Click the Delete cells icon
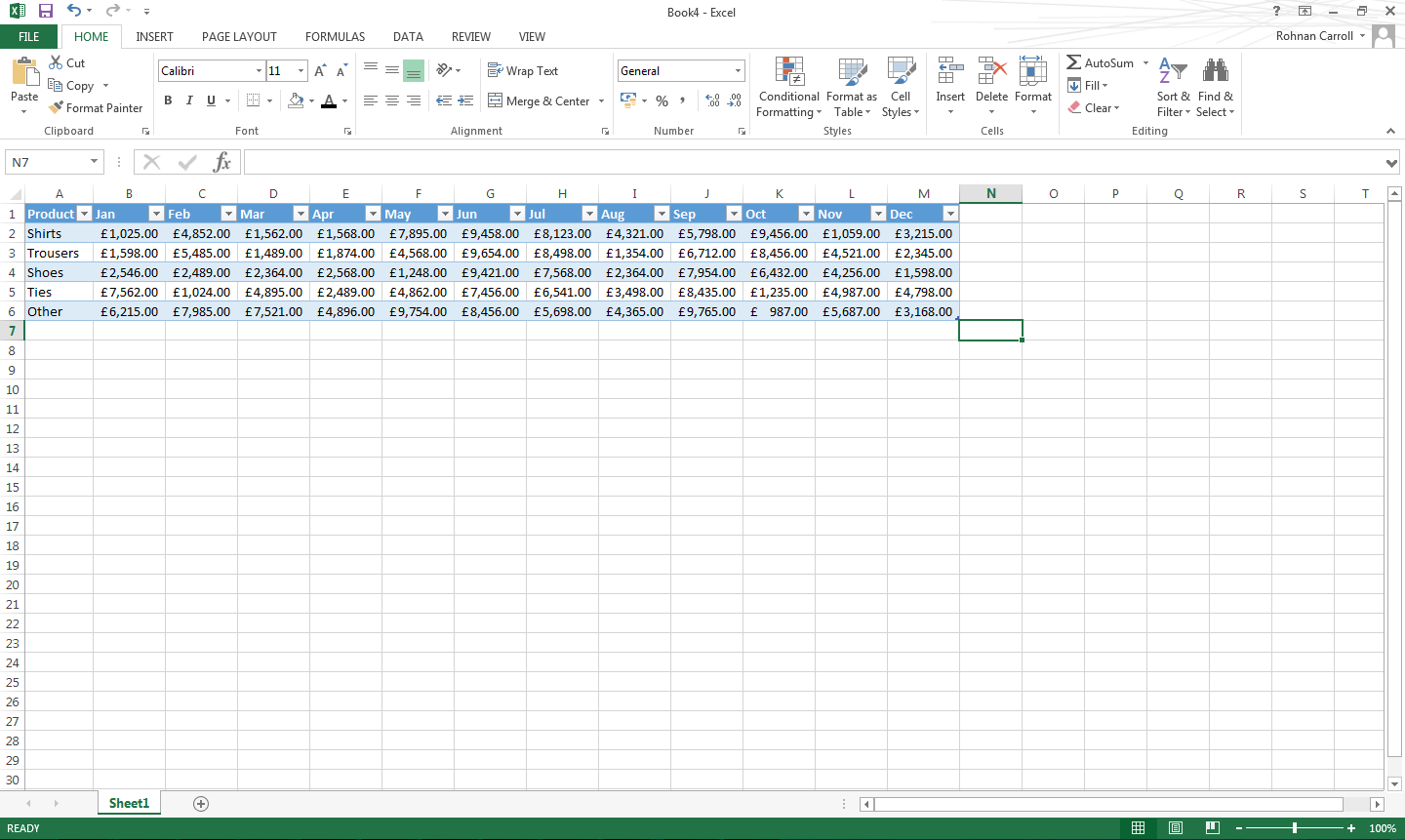 click(991, 72)
